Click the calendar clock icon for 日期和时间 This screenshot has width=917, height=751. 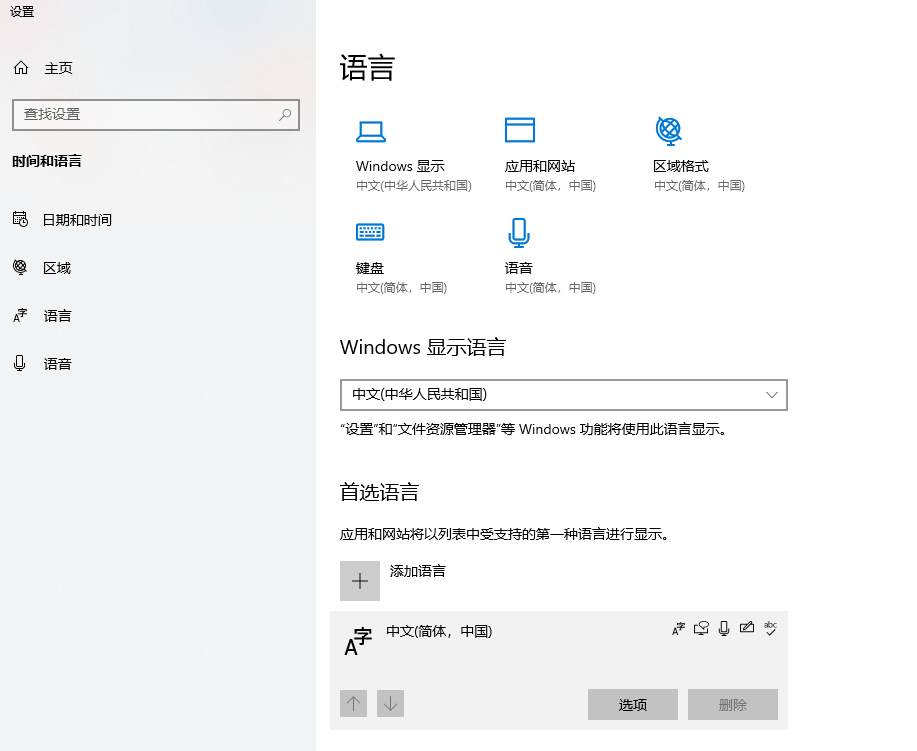20,219
